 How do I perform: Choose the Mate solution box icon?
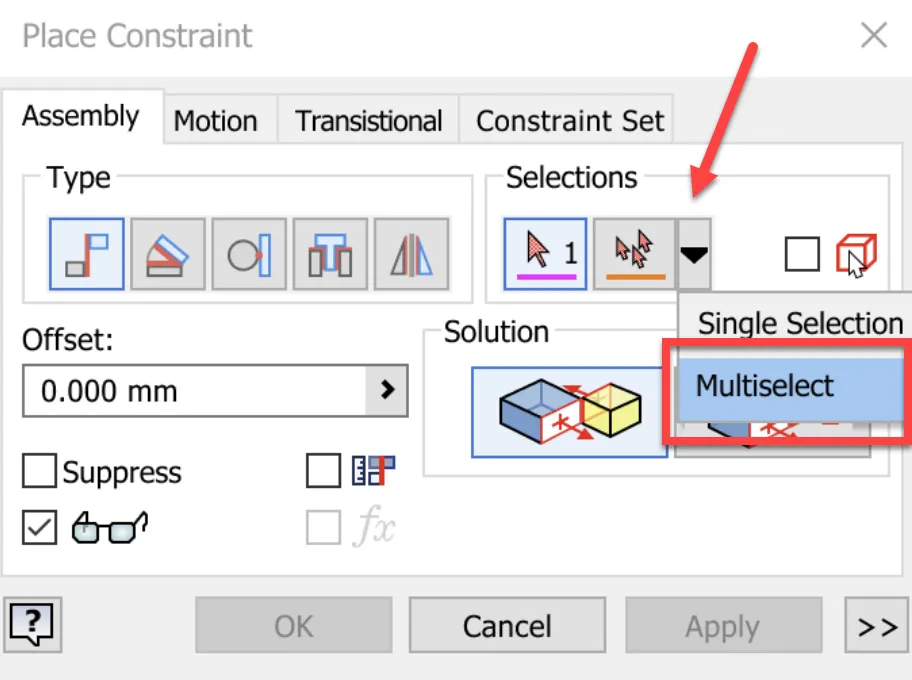pos(569,412)
